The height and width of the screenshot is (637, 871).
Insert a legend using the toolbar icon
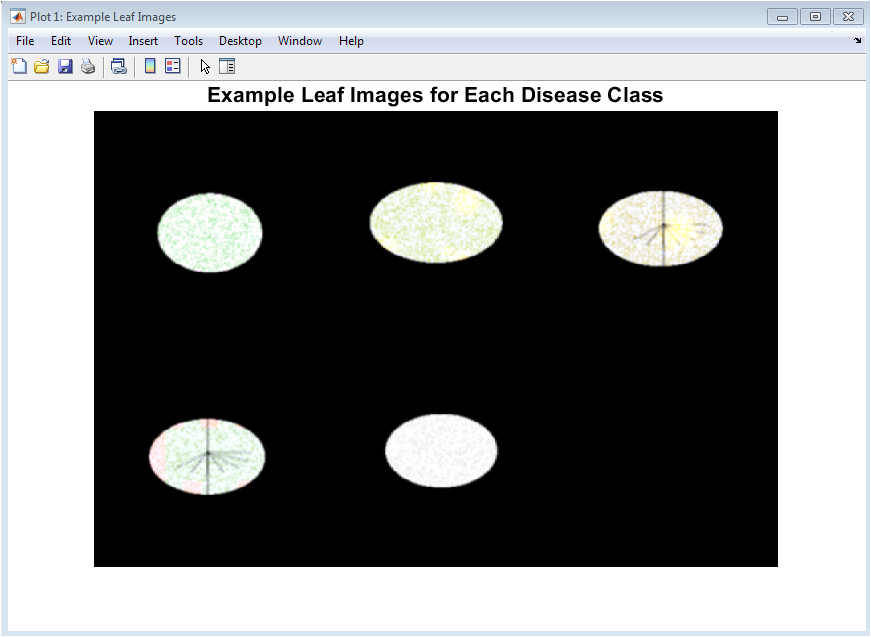click(x=172, y=67)
